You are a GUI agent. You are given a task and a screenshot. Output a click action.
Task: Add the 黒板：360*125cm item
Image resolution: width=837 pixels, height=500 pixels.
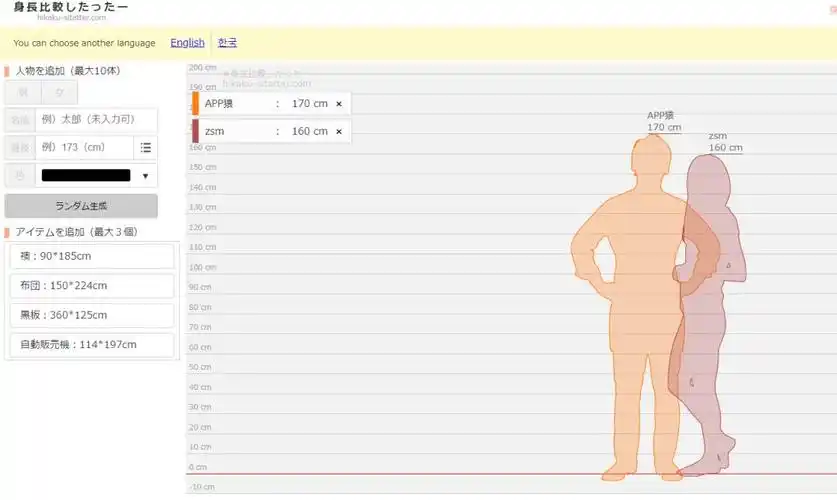coord(91,315)
